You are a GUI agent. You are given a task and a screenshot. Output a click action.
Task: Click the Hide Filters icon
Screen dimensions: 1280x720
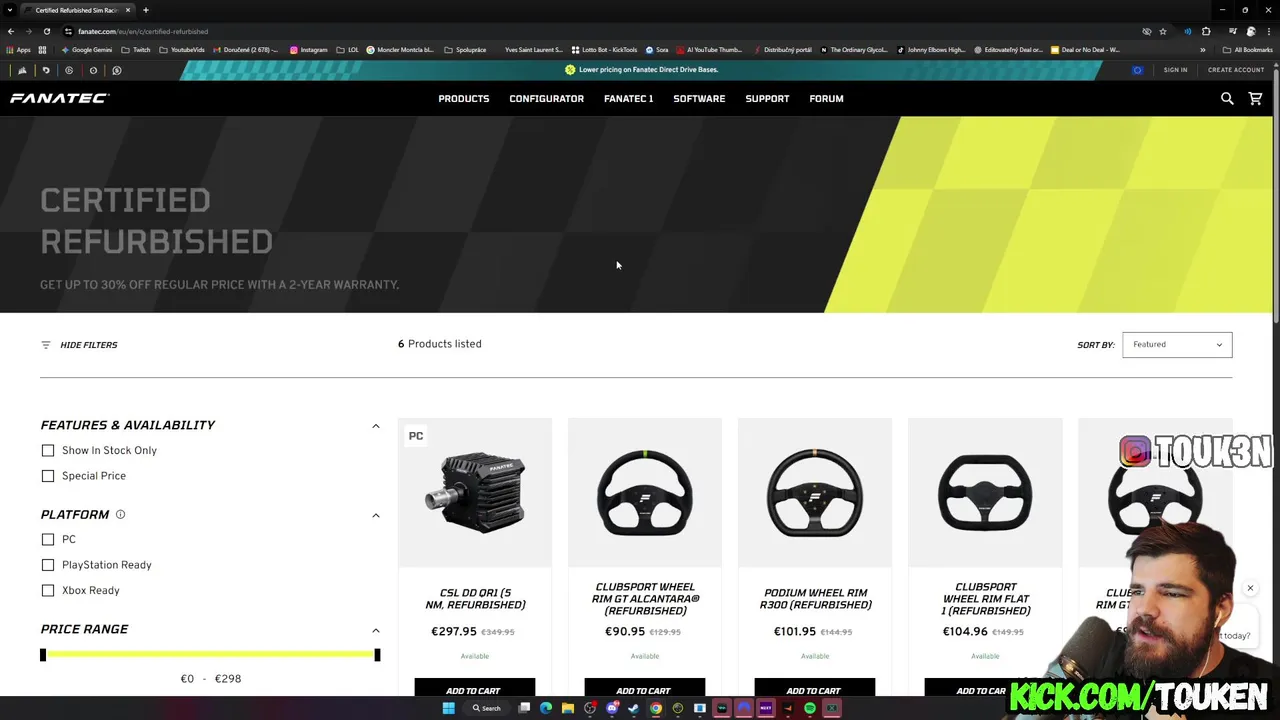pyautogui.click(x=45, y=345)
